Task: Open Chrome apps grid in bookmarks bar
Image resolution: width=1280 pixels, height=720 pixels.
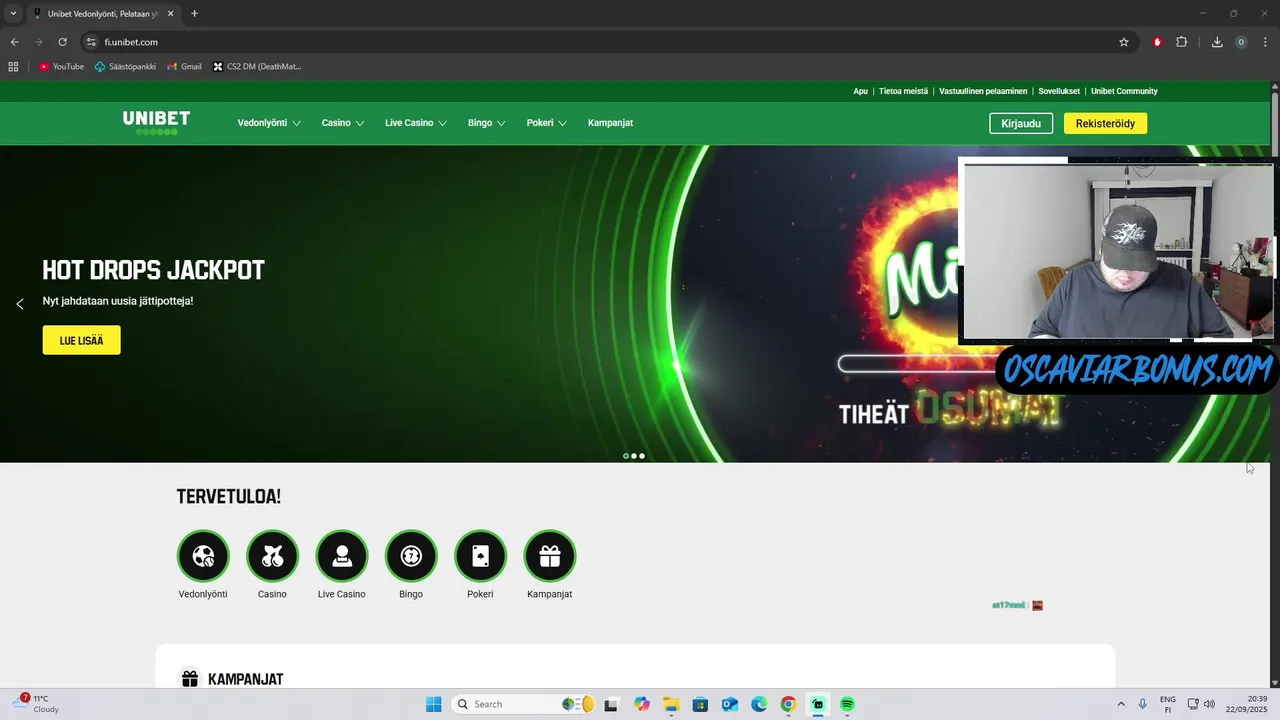Action: coord(13,67)
